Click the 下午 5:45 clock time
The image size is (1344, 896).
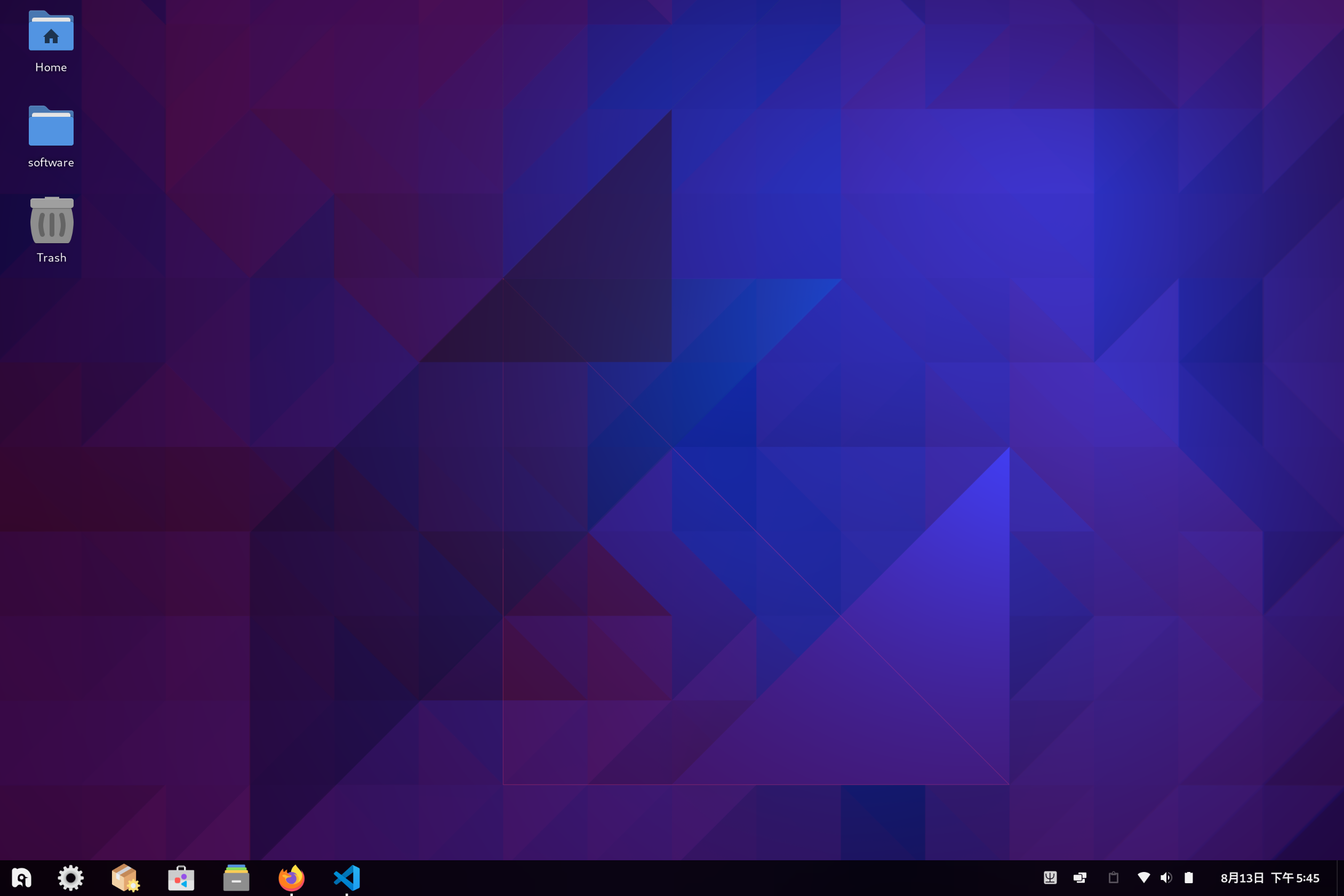1295,878
